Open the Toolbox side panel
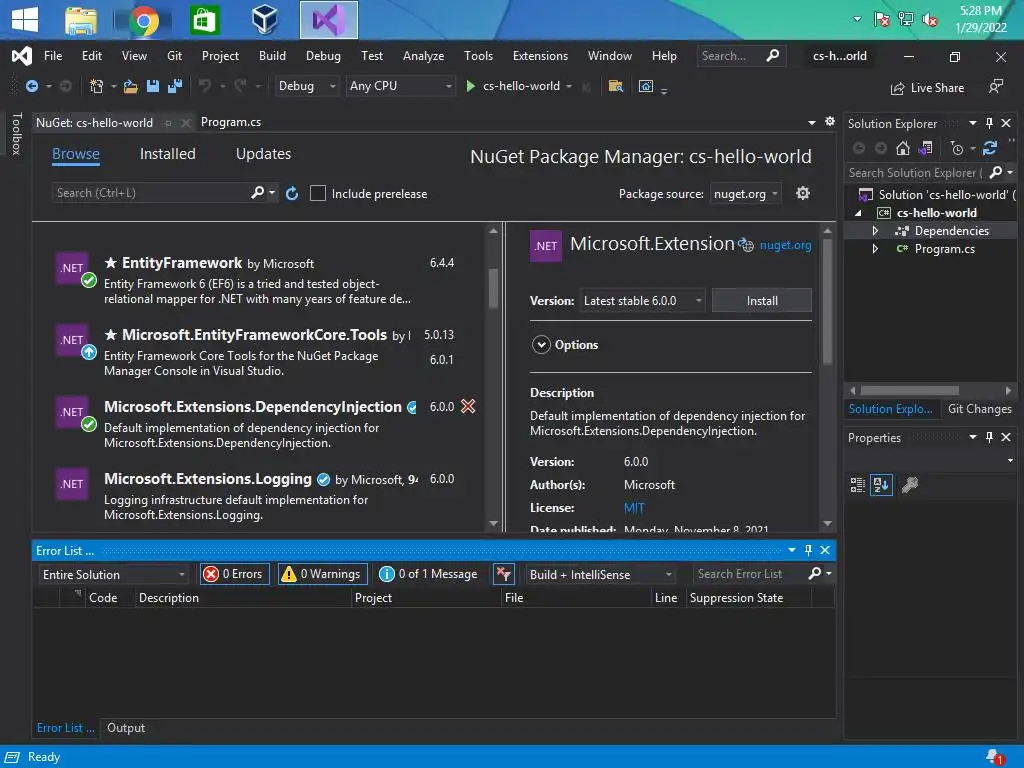This screenshot has height=768, width=1024. (16, 133)
